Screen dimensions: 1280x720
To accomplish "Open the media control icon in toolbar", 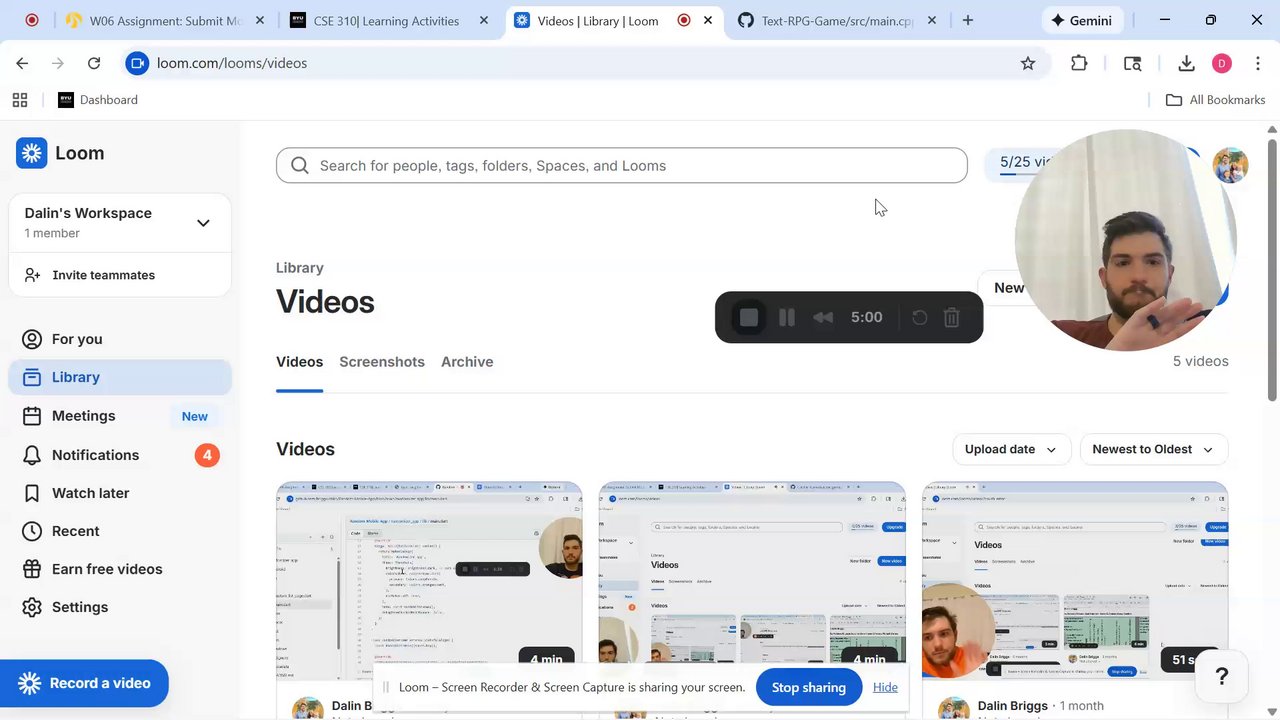I will [x=1133, y=63].
